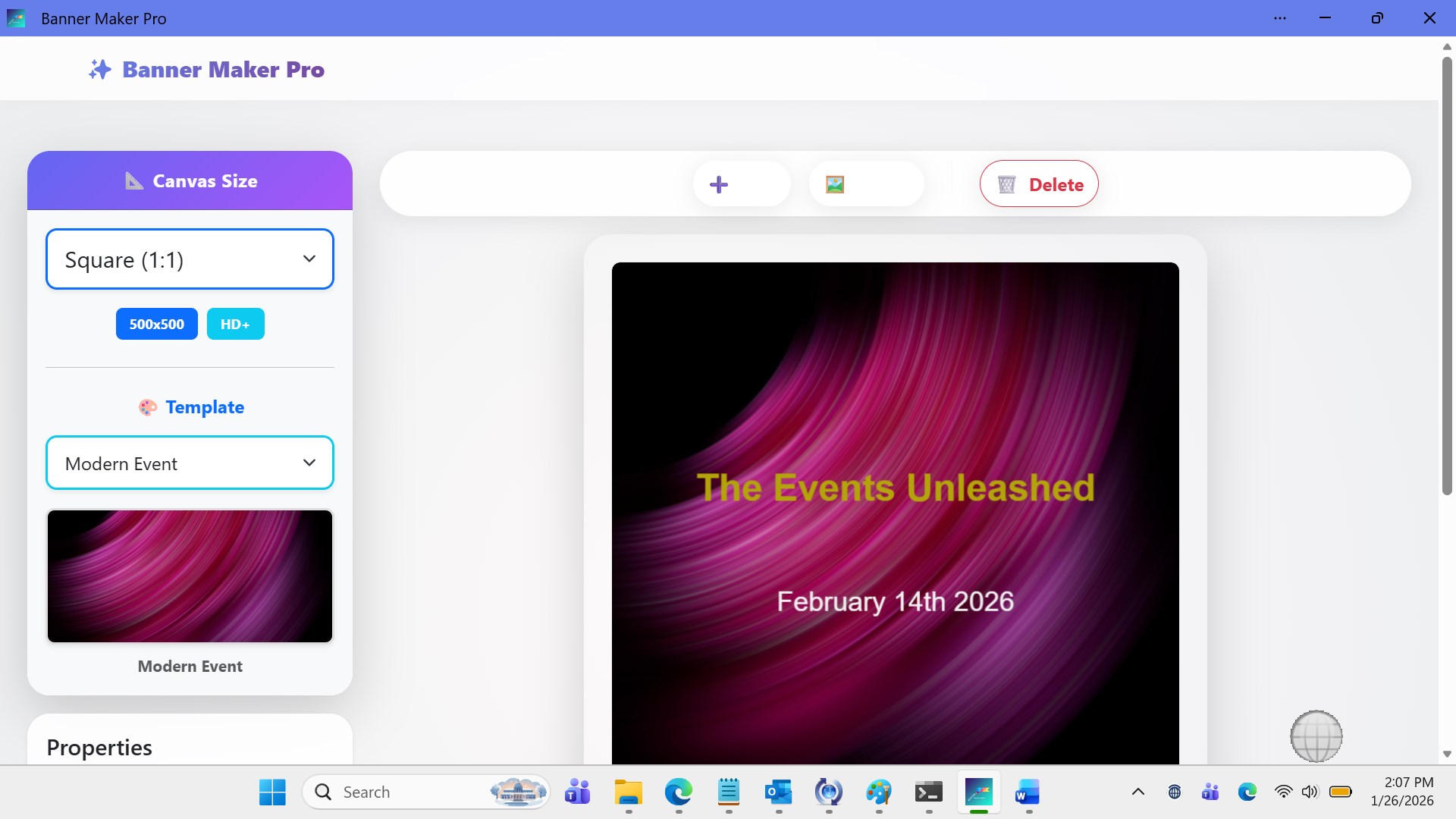Click the Canvas Size panel header
Screen dimensions: 1456x819
(x=190, y=180)
